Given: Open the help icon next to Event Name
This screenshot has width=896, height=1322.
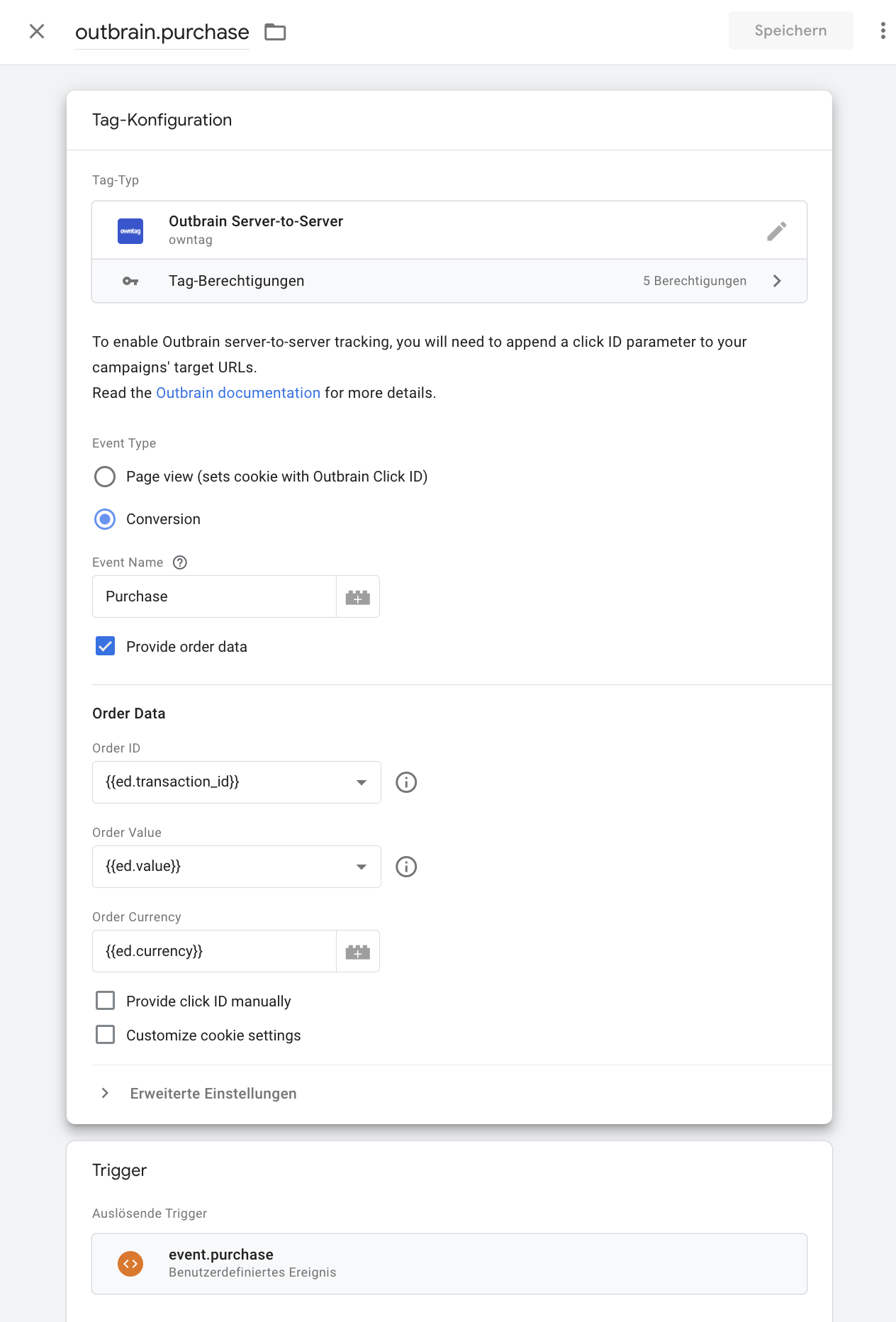Looking at the screenshot, I should 180,562.
